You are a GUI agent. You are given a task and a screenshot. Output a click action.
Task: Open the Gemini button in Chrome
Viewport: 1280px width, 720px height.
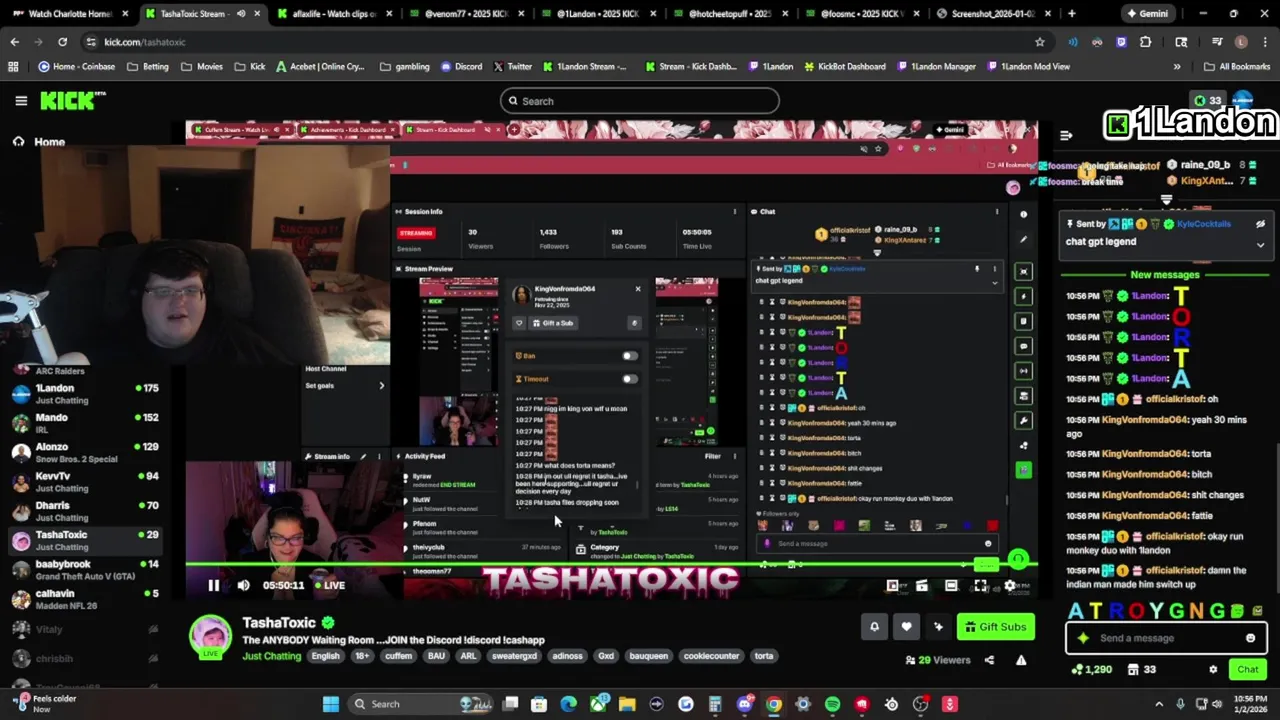(x=1146, y=14)
